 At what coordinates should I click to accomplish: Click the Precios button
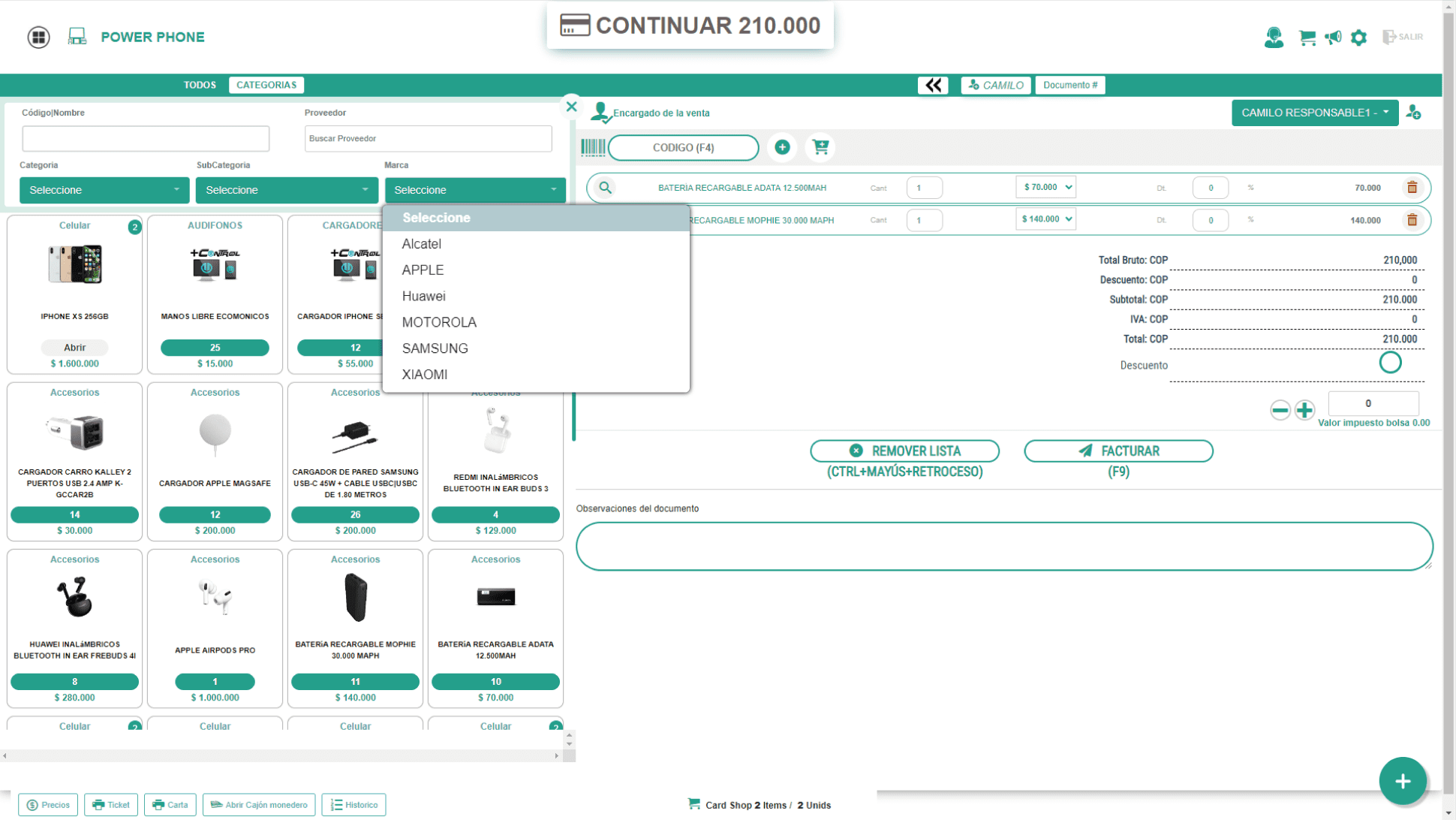[48, 805]
